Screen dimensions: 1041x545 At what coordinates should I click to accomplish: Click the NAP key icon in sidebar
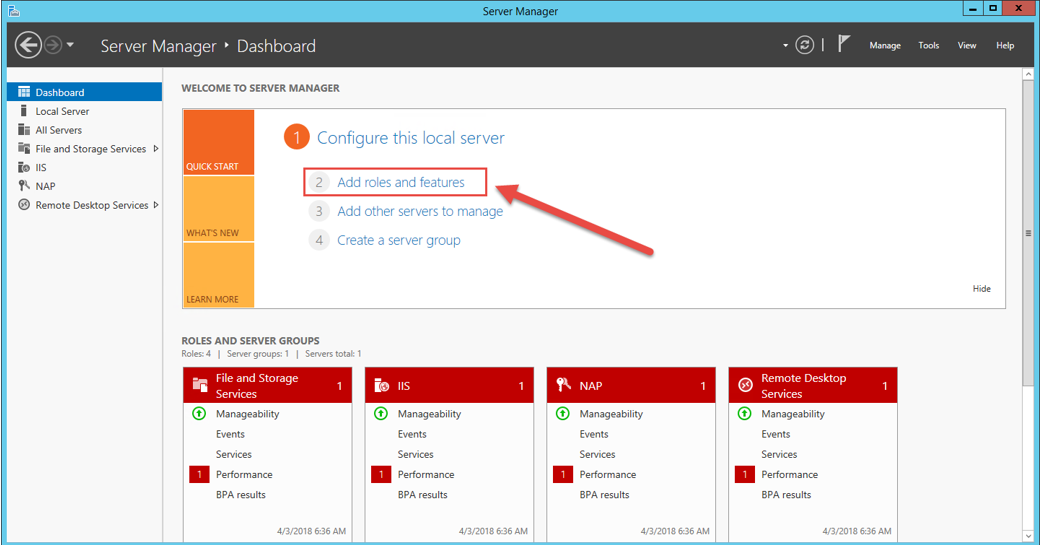25,186
